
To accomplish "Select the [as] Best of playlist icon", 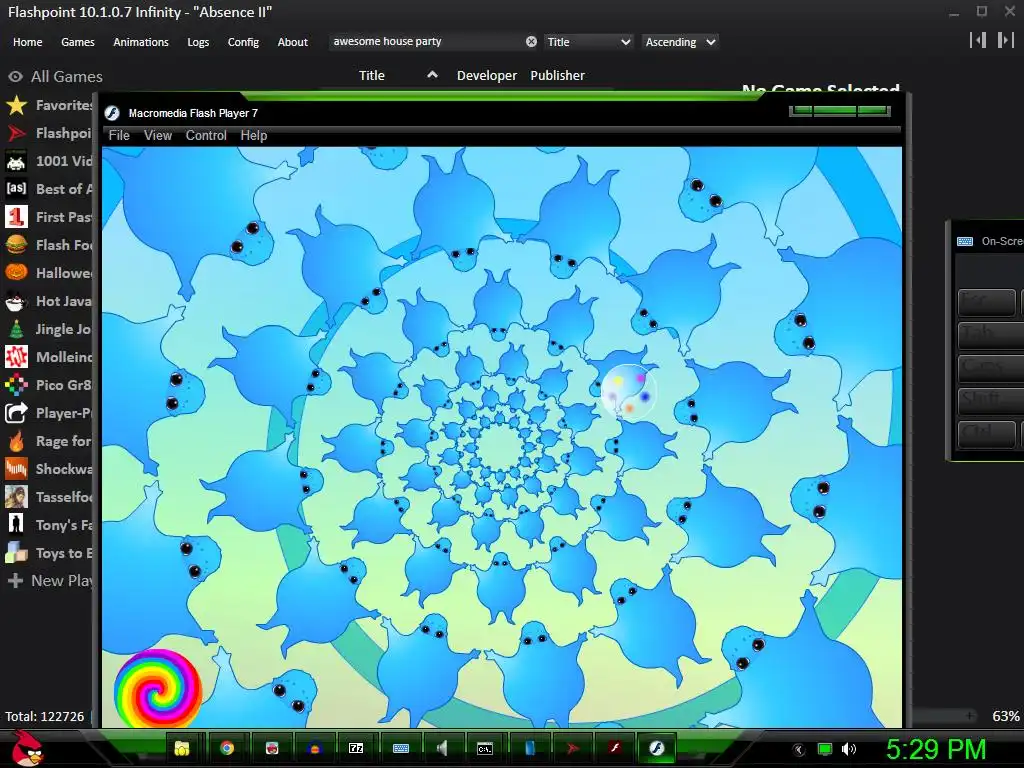I will 16,189.
